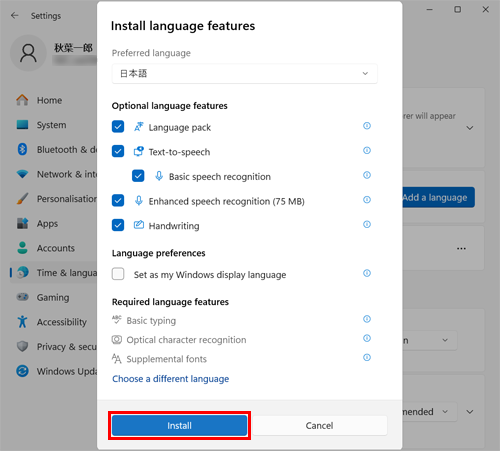This screenshot has height=451, width=500.
Task: Click the info icon next to Language pack
Action: pos(367,126)
